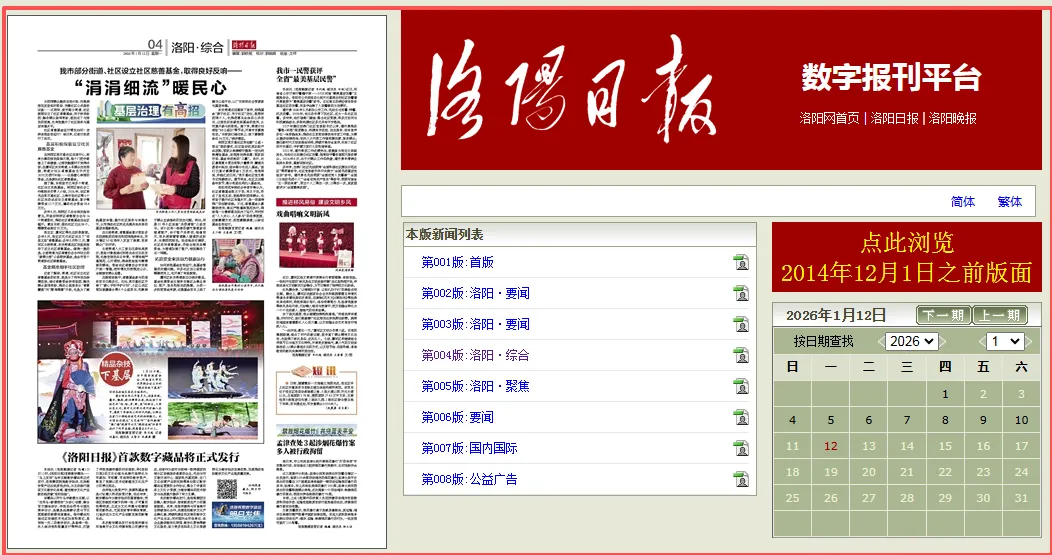
Task: Click the photo of two women in red vests
Action: (x=151, y=169)
